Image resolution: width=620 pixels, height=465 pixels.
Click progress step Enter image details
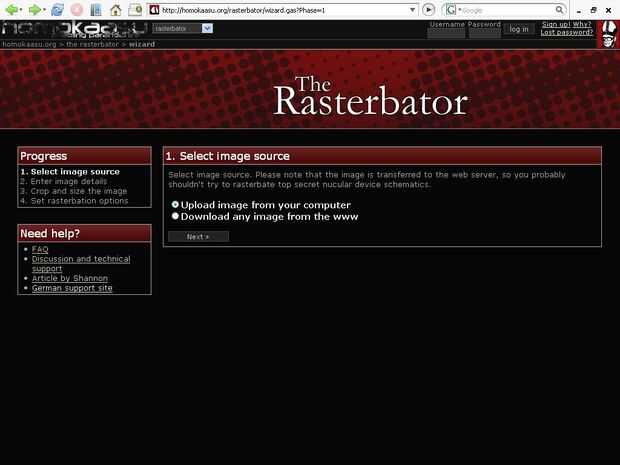pyautogui.click(x=64, y=181)
